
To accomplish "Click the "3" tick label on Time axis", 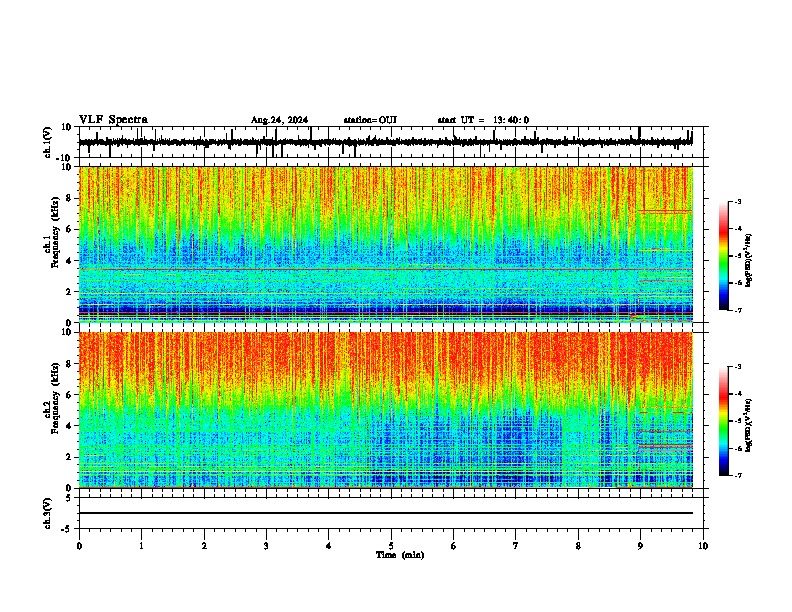I will click(266, 546).
